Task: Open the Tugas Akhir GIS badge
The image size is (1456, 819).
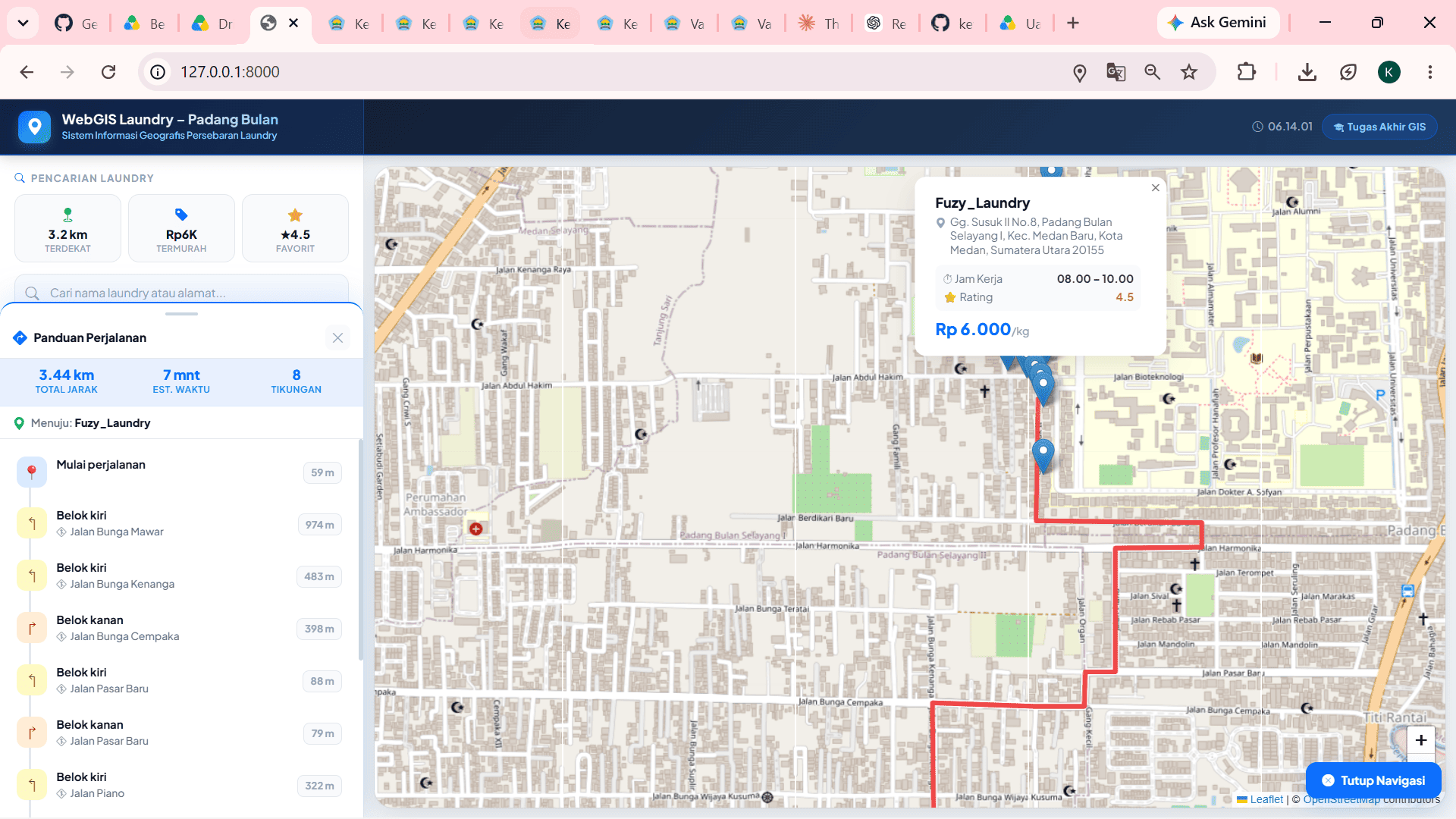Action: coord(1379,127)
